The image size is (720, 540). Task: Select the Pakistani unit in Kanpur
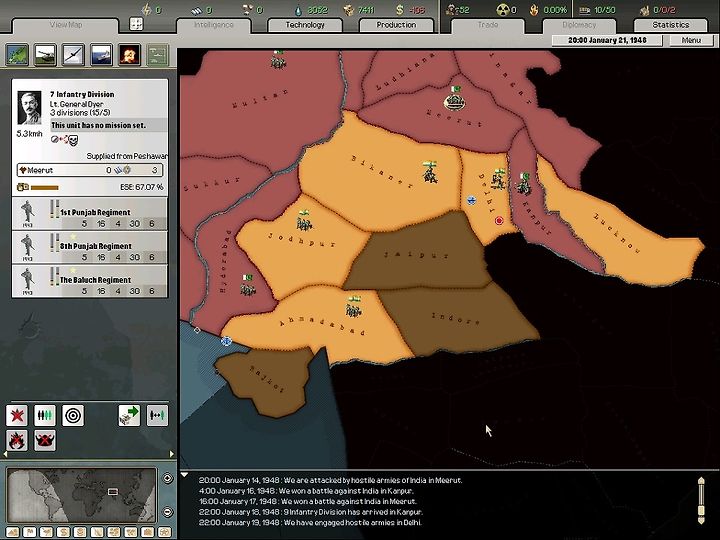[523, 183]
